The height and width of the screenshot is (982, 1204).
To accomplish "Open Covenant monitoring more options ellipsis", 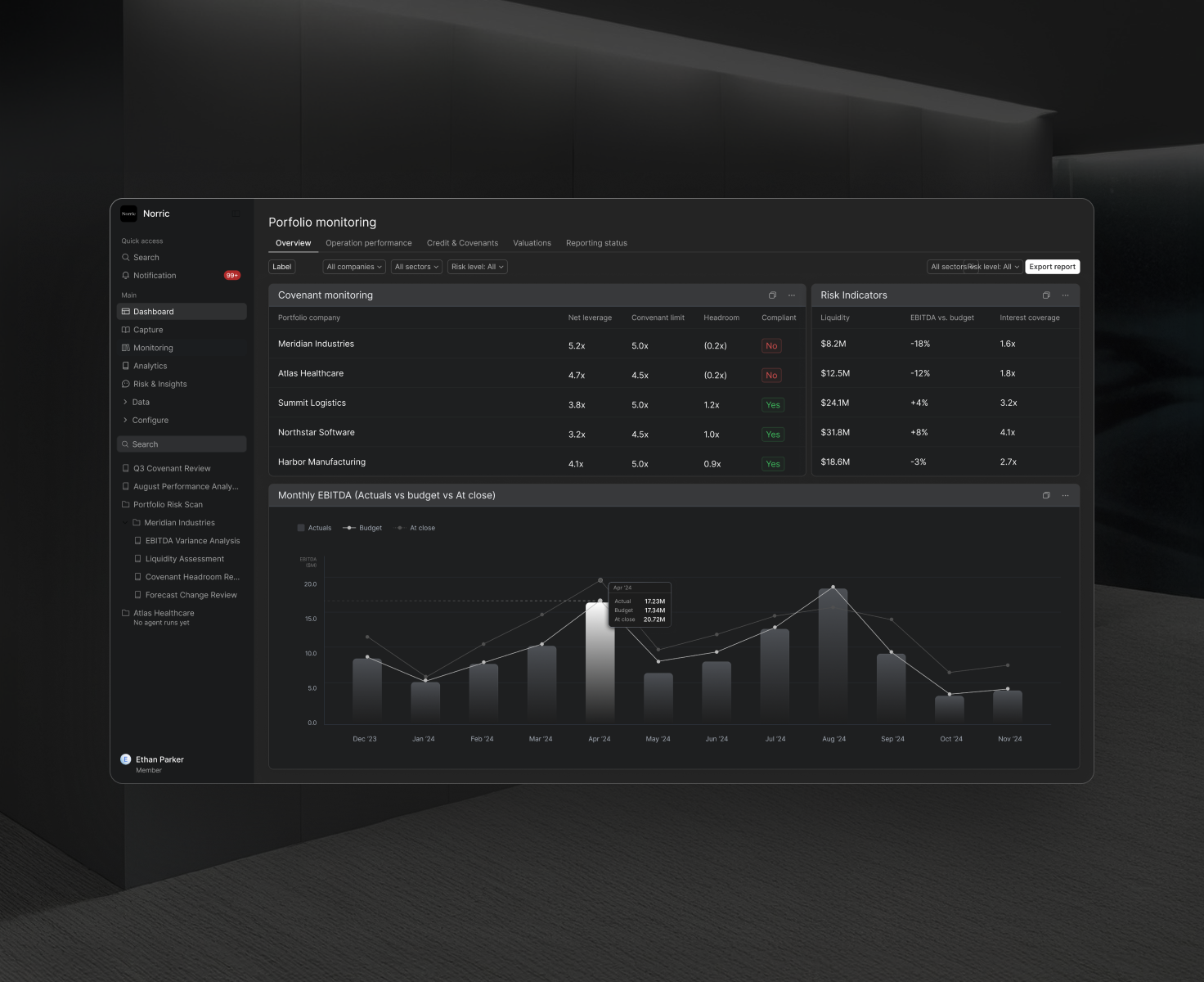I will pos(792,295).
